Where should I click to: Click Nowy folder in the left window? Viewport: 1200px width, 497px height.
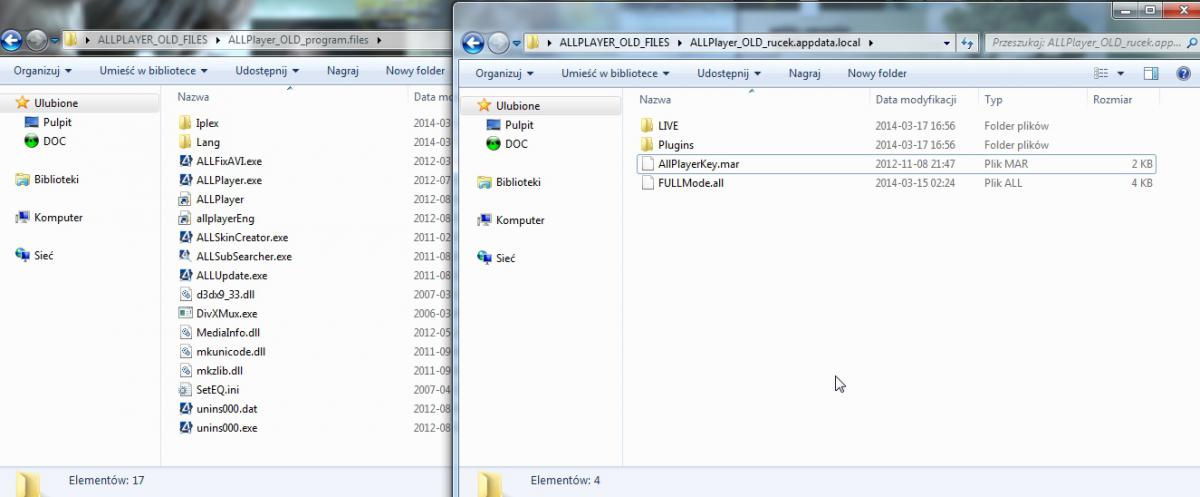click(x=415, y=71)
